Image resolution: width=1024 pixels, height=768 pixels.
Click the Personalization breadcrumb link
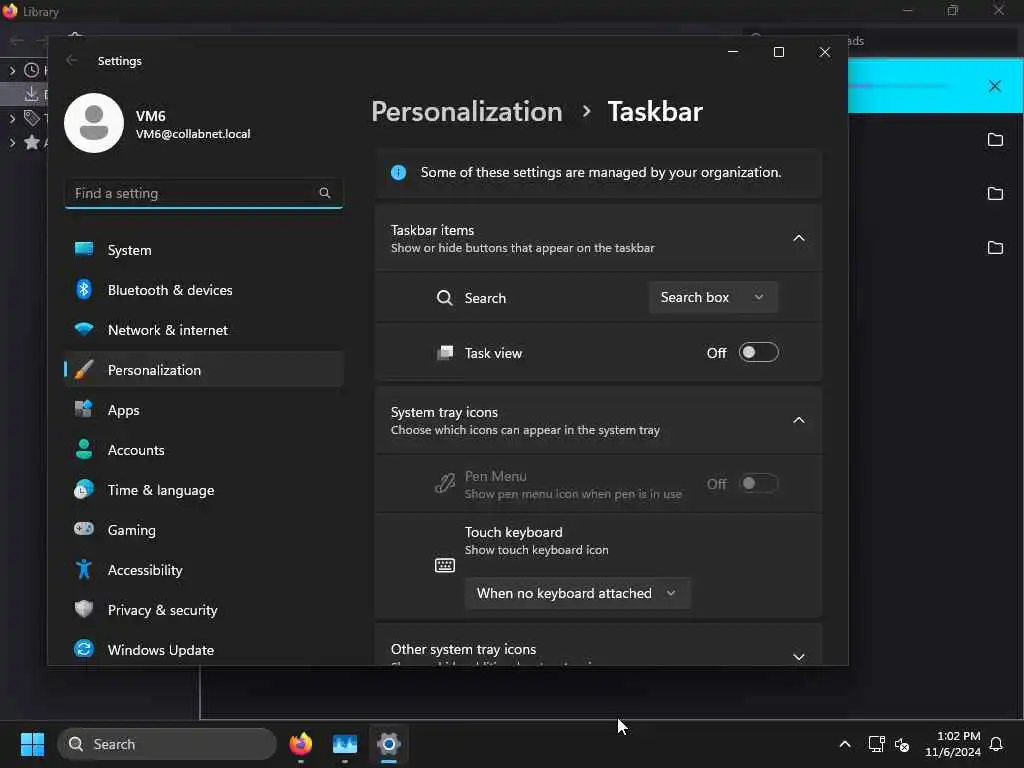tap(467, 112)
